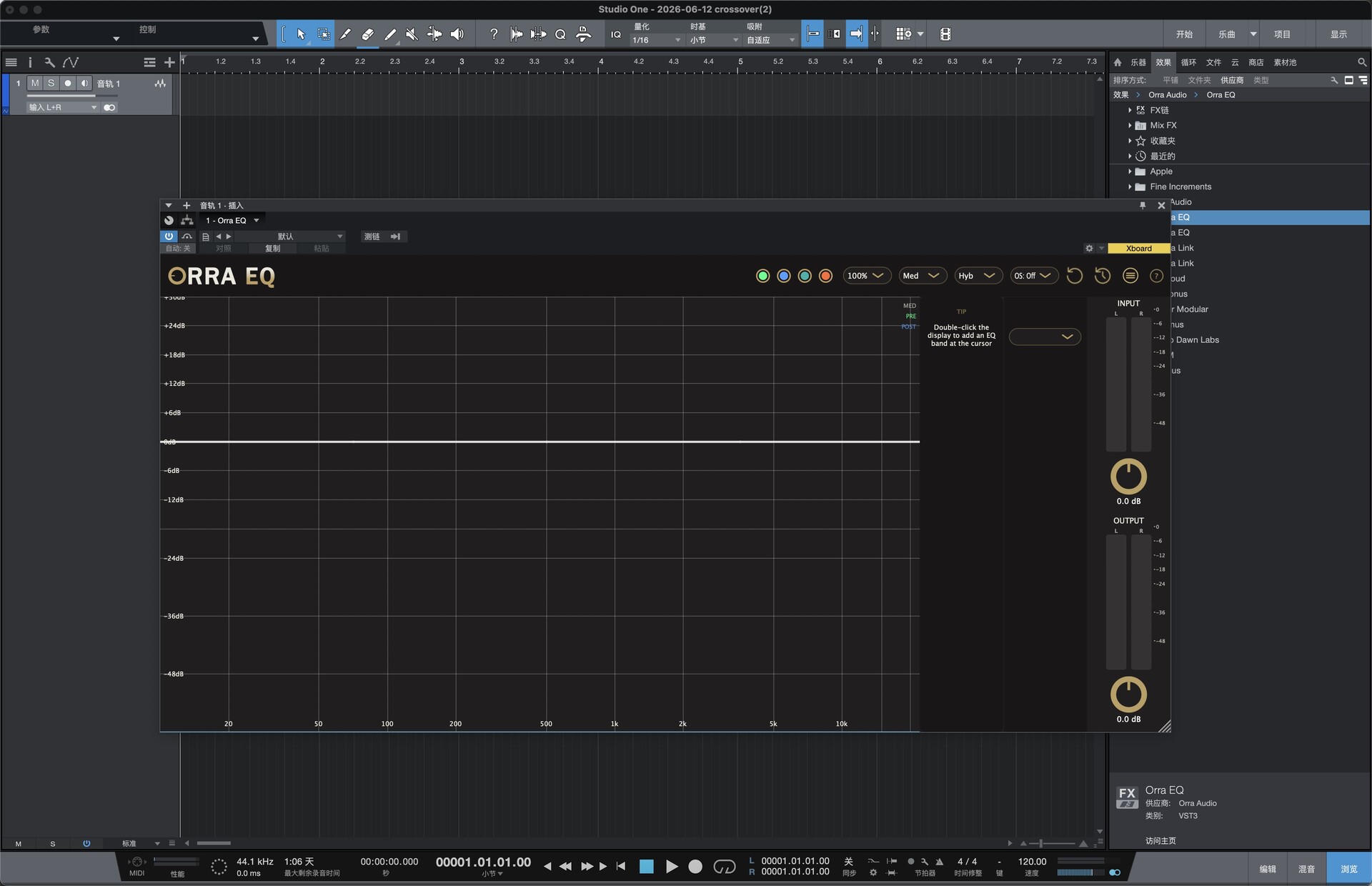This screenshot has height=886, width=1372.
Task: Open the 100% scale dropdown
Action: click(867, 276)
